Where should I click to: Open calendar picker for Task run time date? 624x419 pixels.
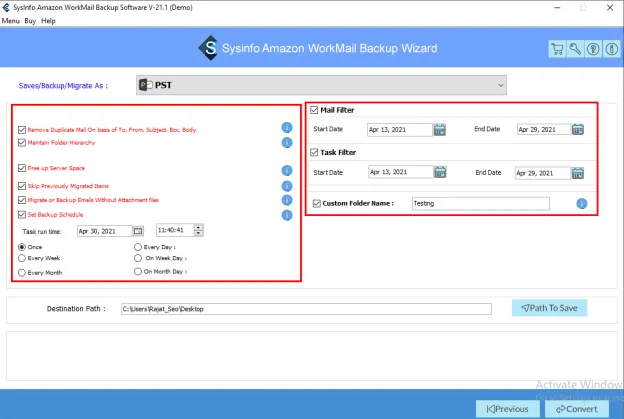139,231
